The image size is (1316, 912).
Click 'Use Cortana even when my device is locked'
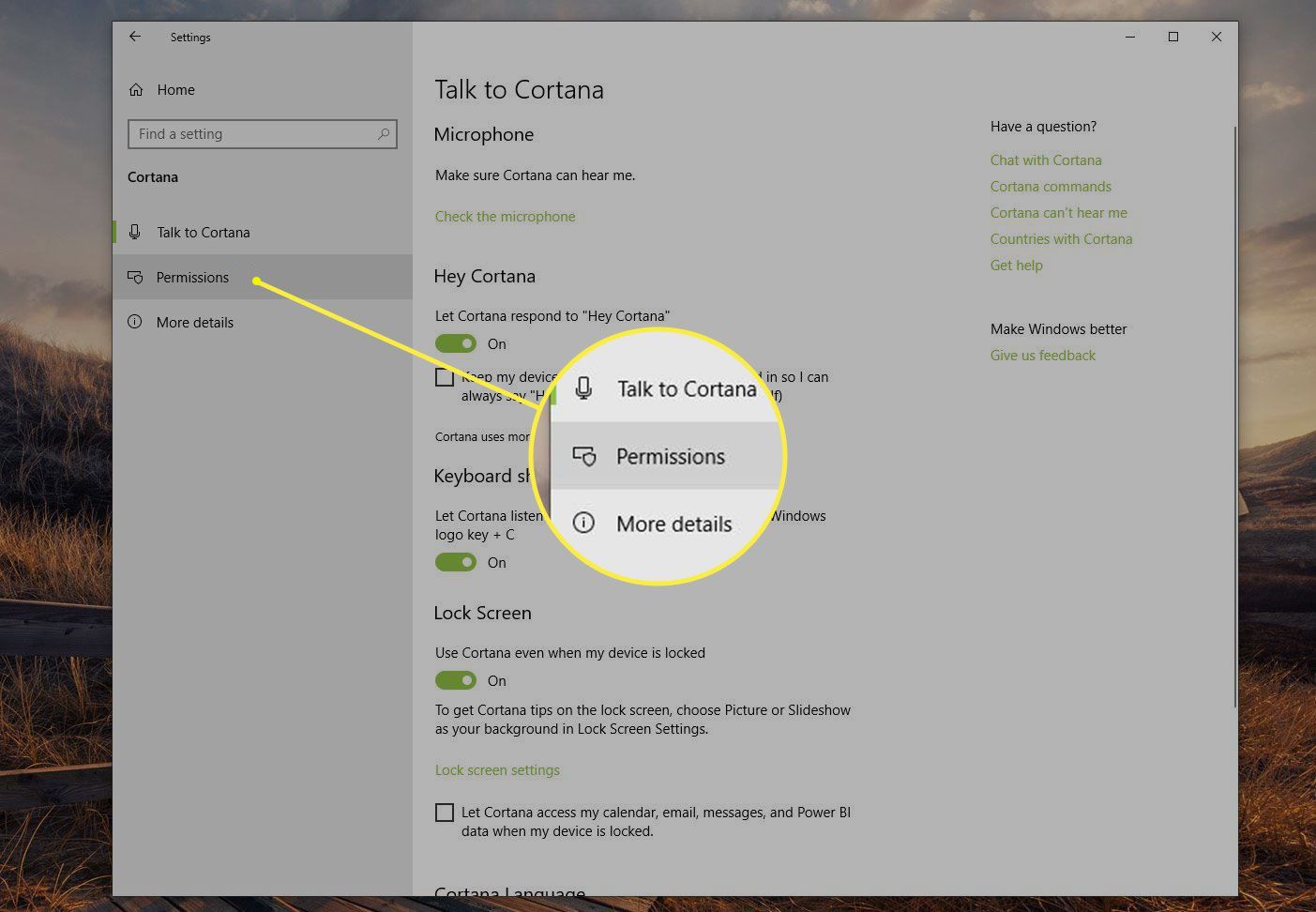pos(569,653)
